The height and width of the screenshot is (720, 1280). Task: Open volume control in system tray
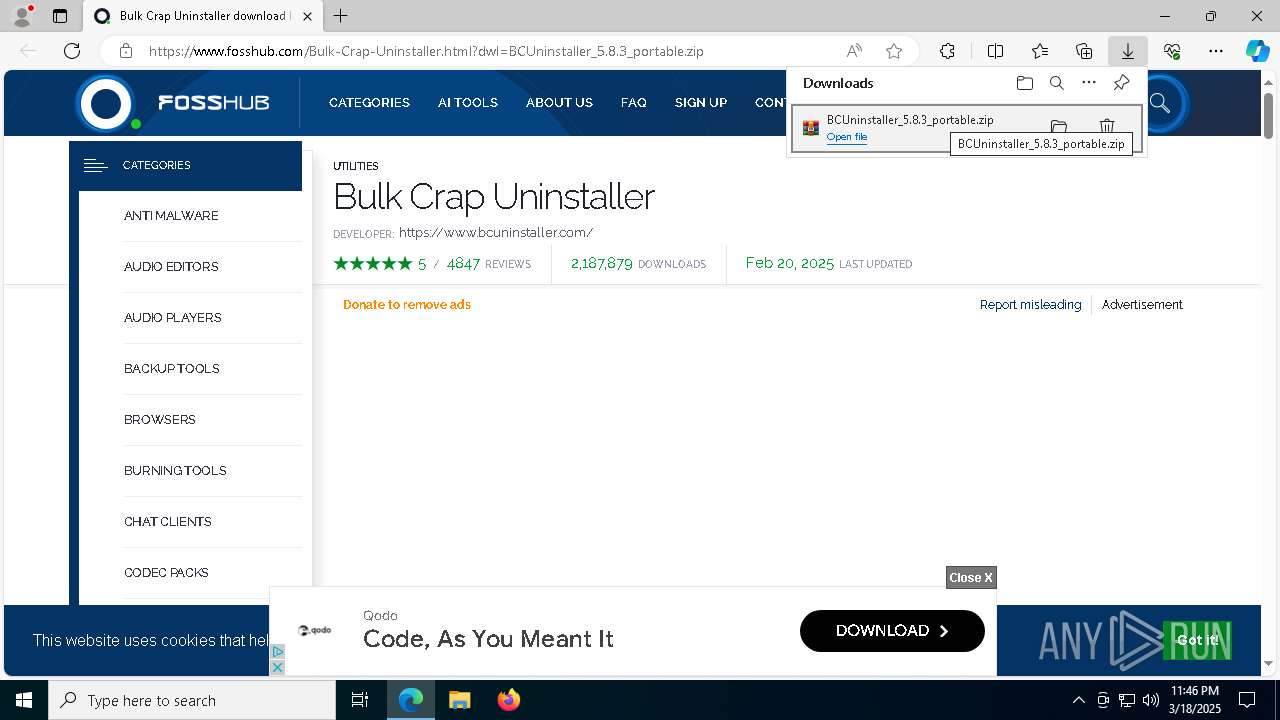(x=1150, y=700)
